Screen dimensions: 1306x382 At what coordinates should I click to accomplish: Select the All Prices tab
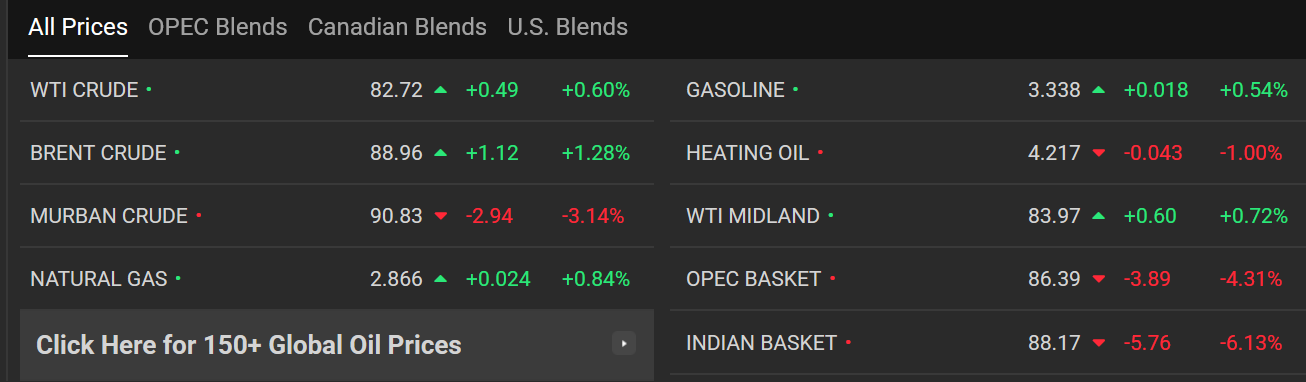click(78, 27)
